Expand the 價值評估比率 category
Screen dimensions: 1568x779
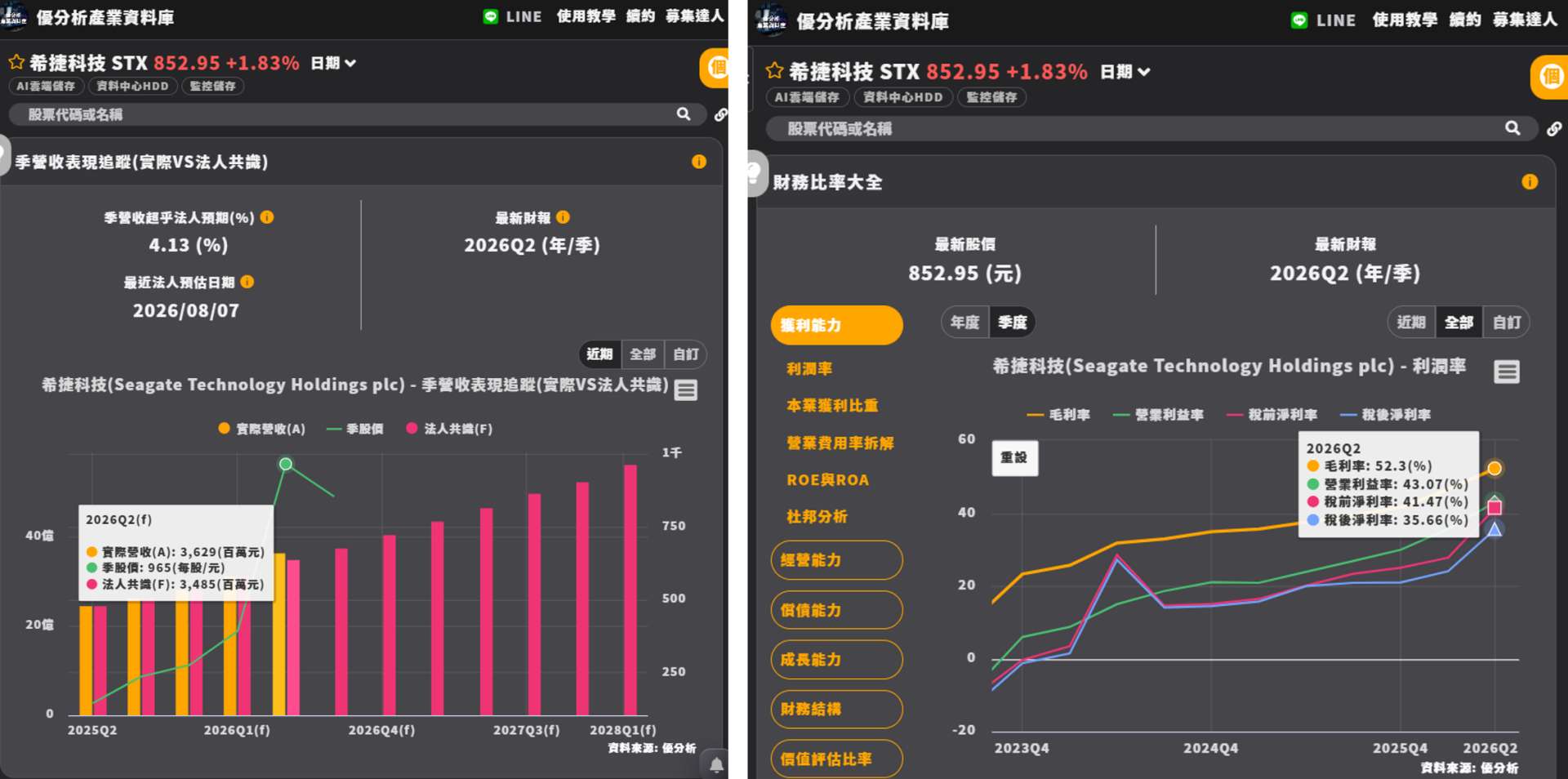pyautogui.click(x=837, y=759)
